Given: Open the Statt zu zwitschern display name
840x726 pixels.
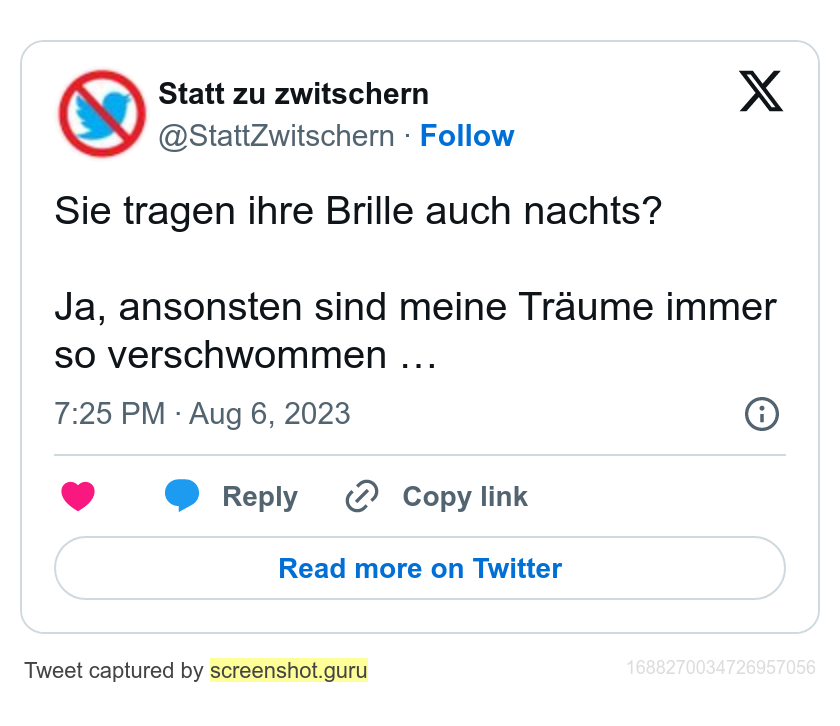Looking at the screenshot, I should coord(294,94).
